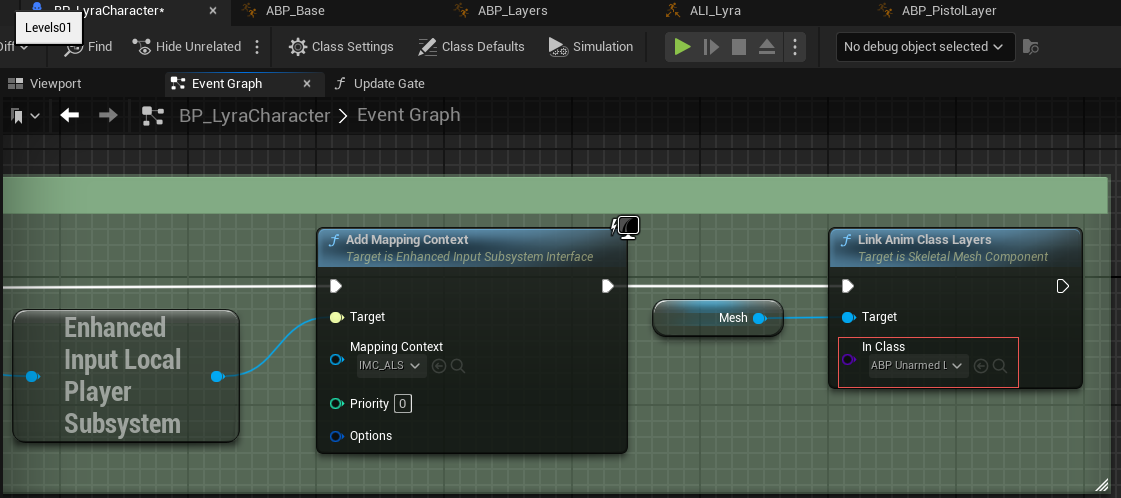Image resolution: width=1121 pixels, height=498 pixels.
Task: Open Class Defaults
Action: (471, 46)
